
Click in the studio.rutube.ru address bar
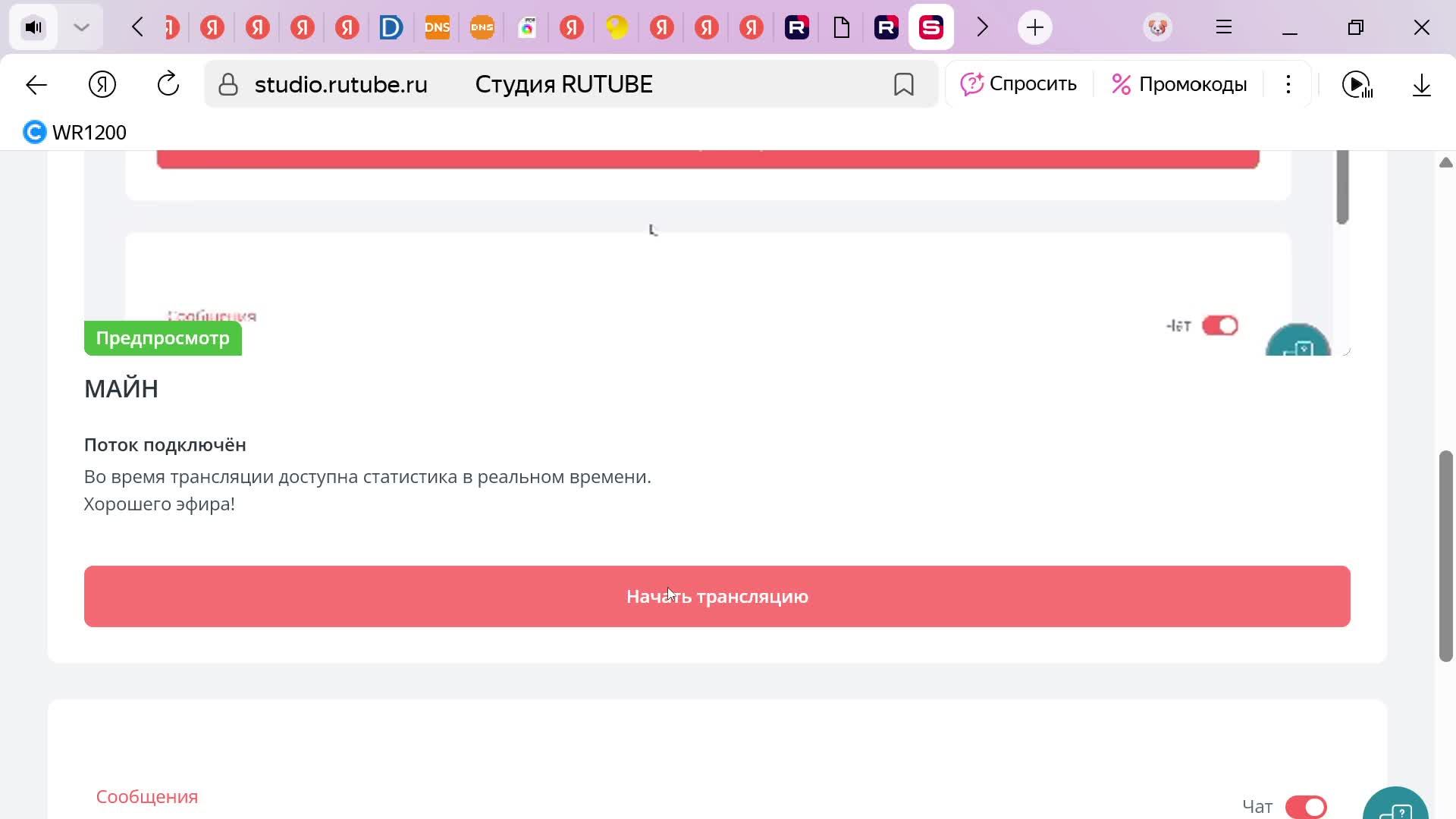531,84
